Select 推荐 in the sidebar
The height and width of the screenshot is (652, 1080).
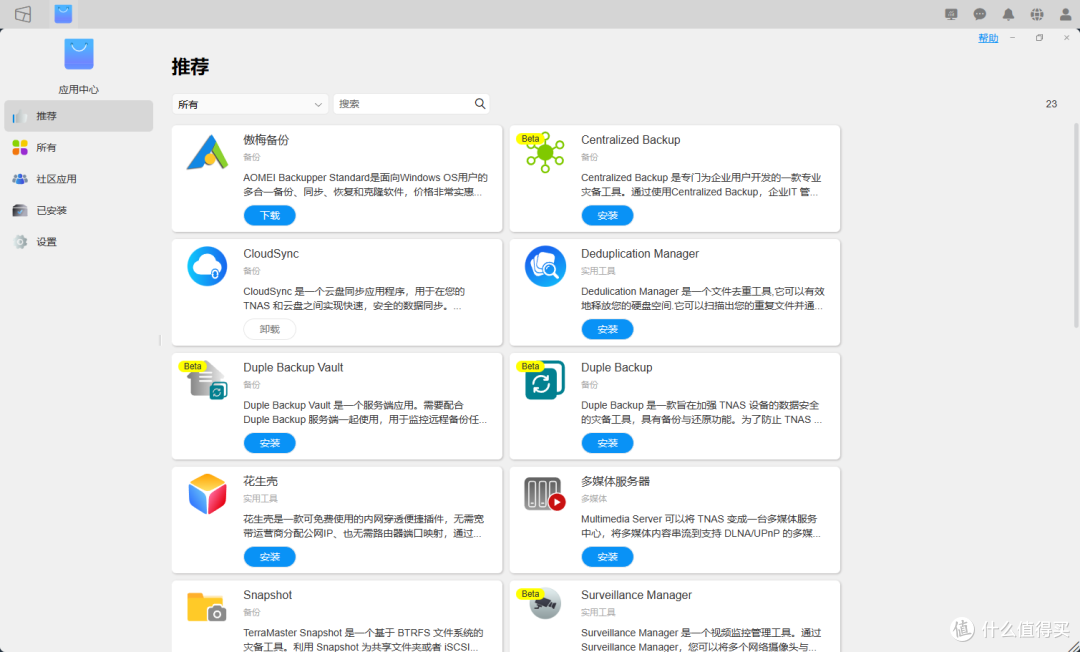[x=79, y=116]
